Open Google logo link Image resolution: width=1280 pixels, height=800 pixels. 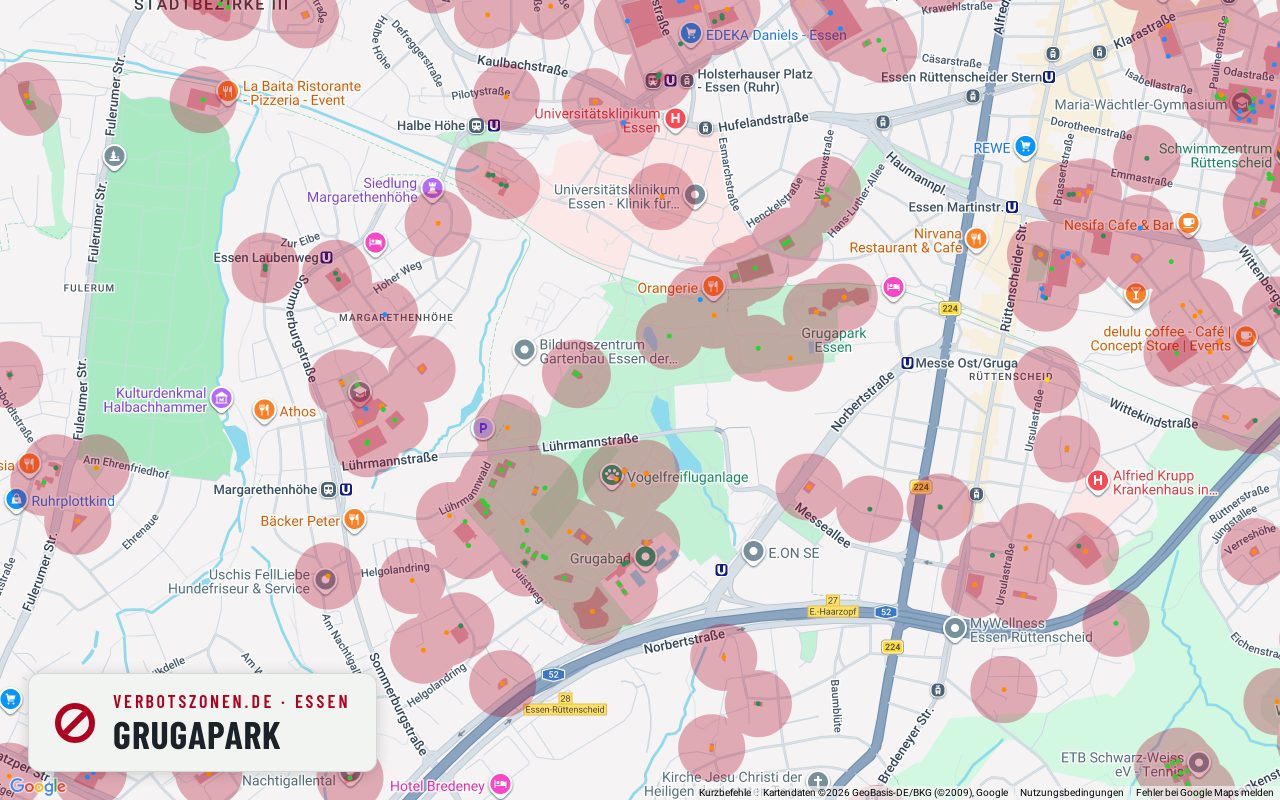tap(37, 786)
